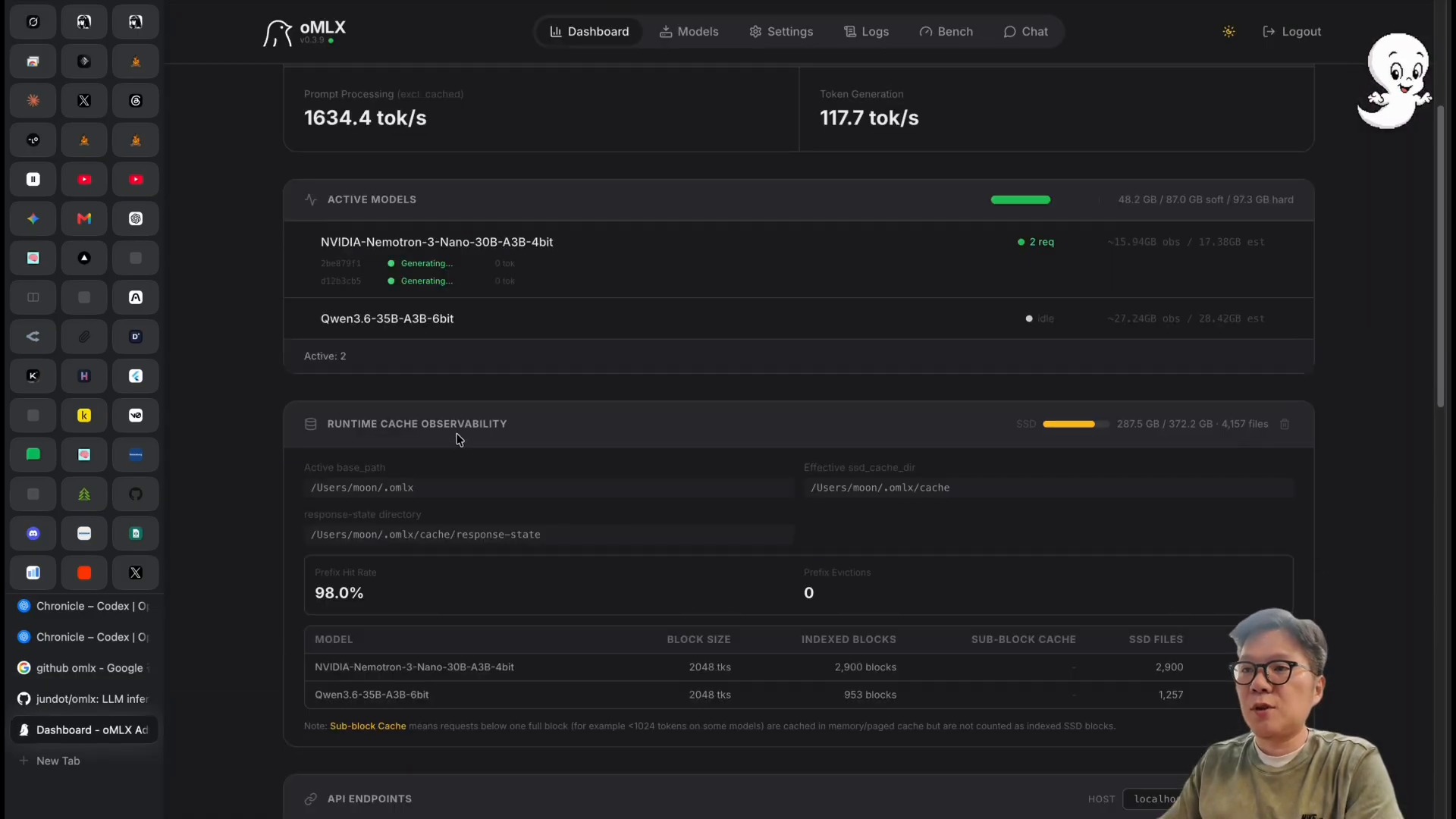Click the request ID 2be879f1
This screenshot has width=1456, height=819.
coord(340,264)
